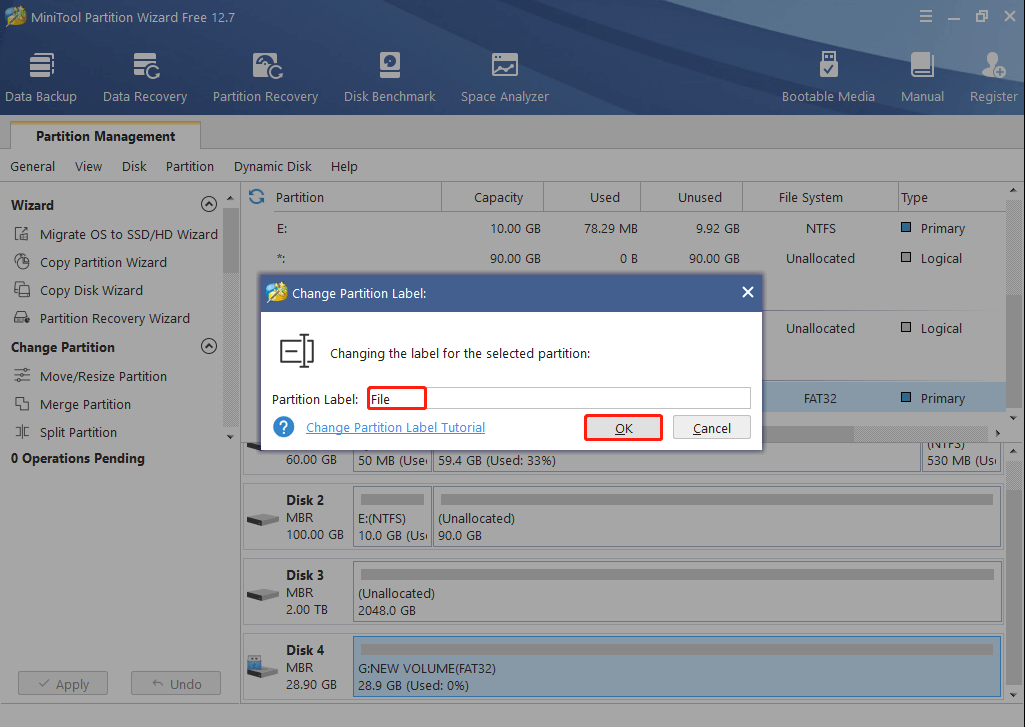Click Migrate OS to SSD/HD Wizard

click(x=129, y=234)
